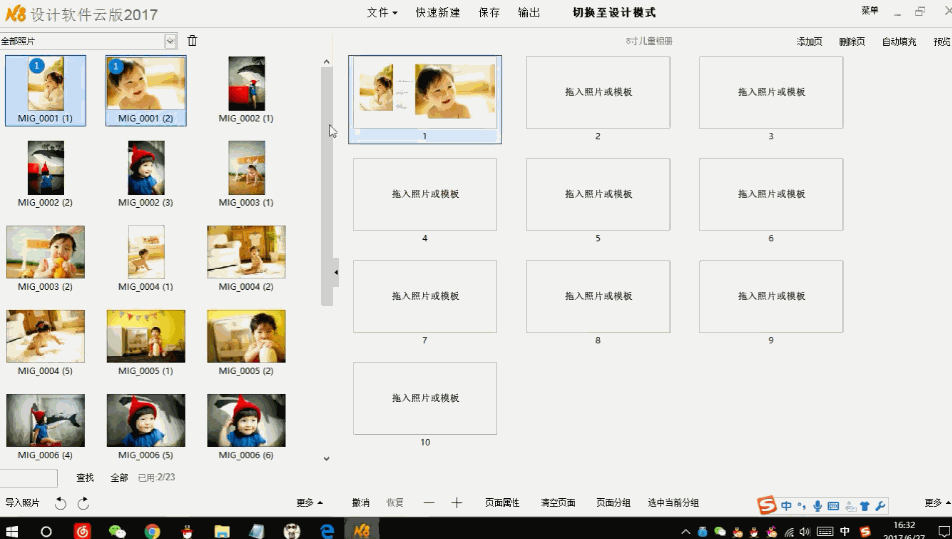
Task: Click 快速新建 in the top menu
Action: click(438, 13)
